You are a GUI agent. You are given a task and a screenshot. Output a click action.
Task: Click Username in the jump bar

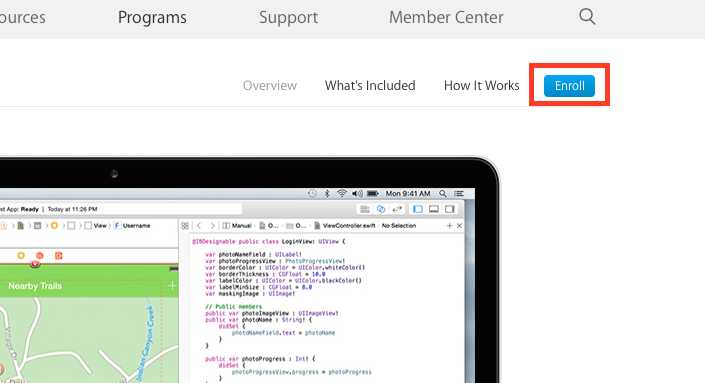(132, 226)
